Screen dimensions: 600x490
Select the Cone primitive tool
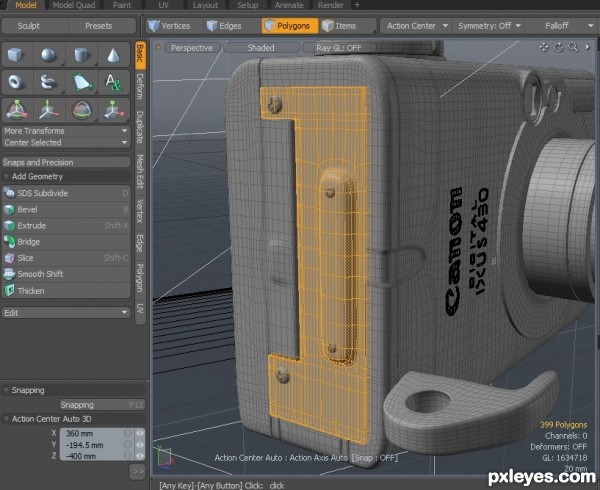pos(113,55)
